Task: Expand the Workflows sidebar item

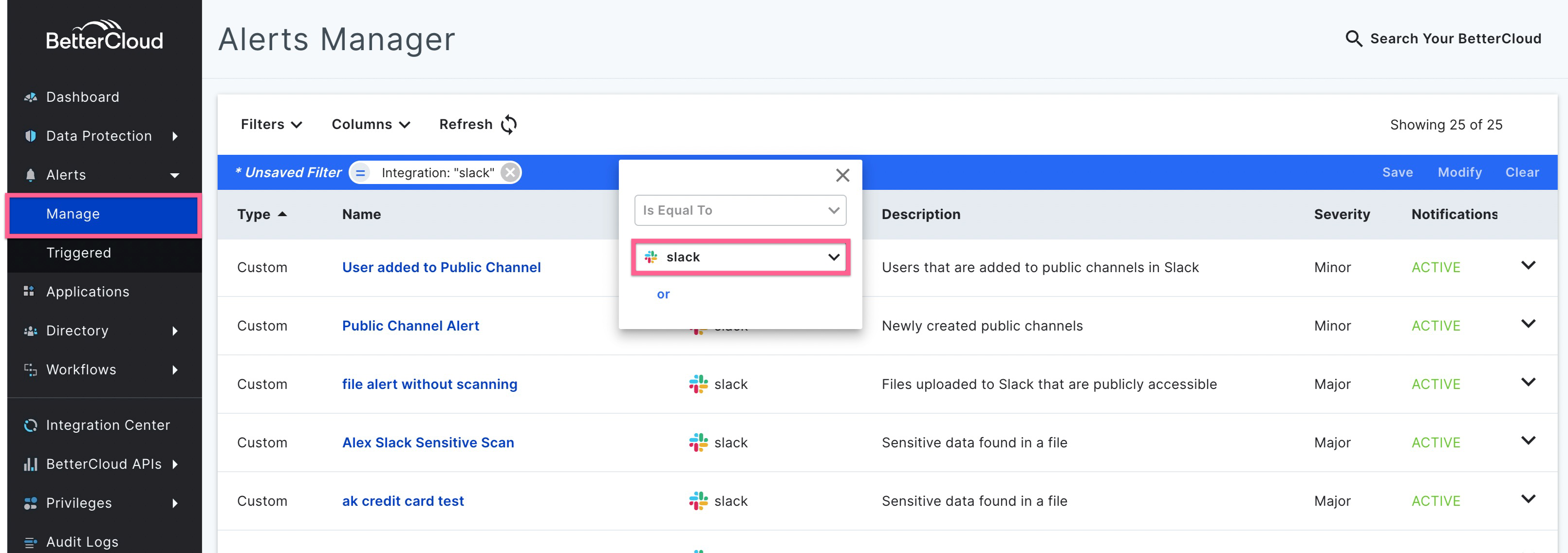Action: tap(81, 369)
